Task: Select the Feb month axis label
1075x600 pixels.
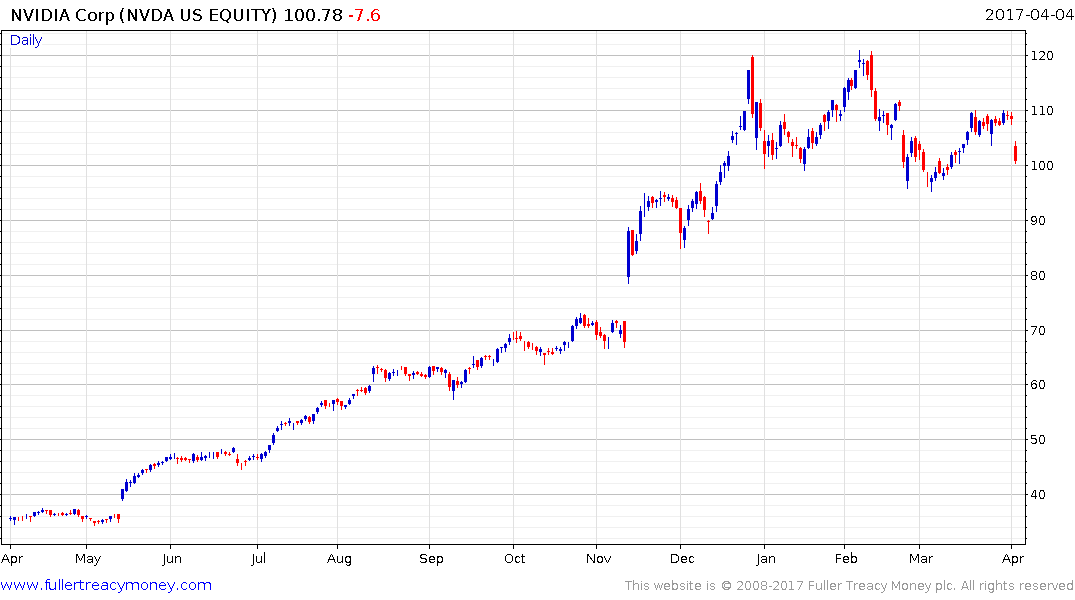Action: tap(846, 559)
